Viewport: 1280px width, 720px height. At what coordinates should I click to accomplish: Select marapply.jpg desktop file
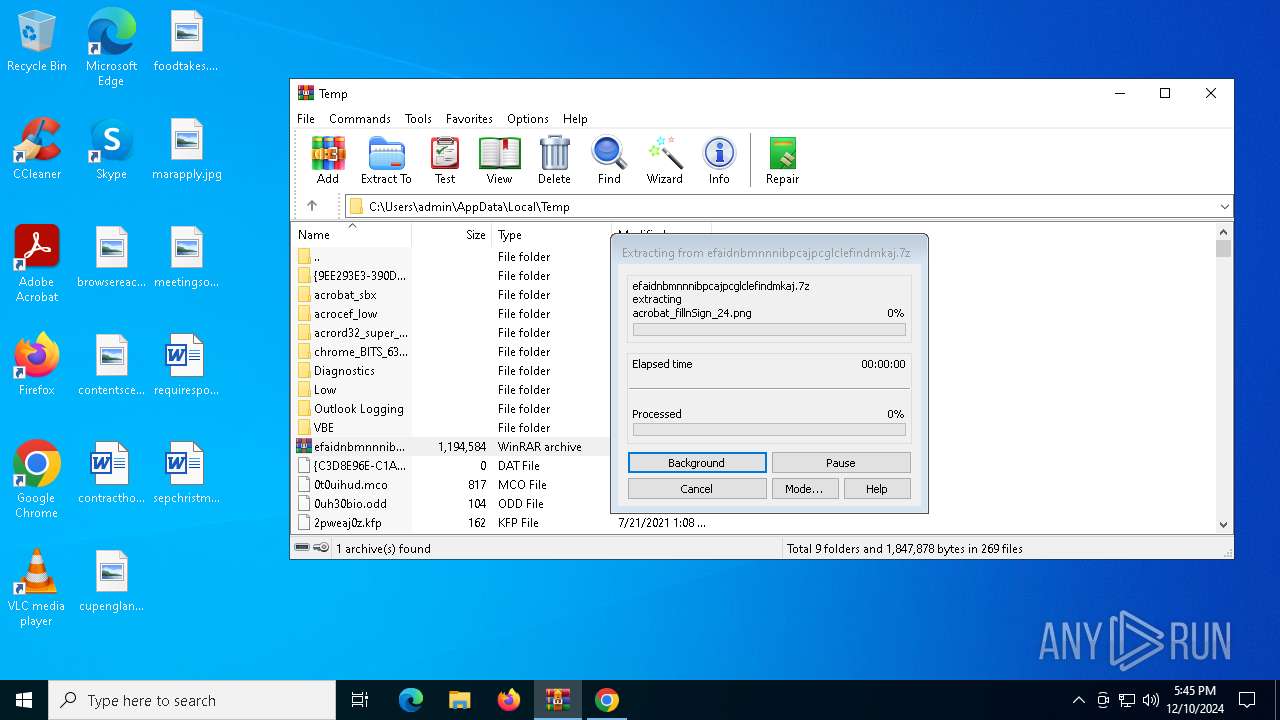click(187, 150)
